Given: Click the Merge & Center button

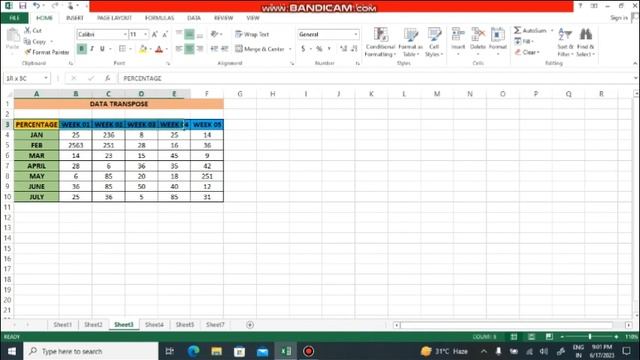Looking at the screenshot, I should [x=260, y=49].
